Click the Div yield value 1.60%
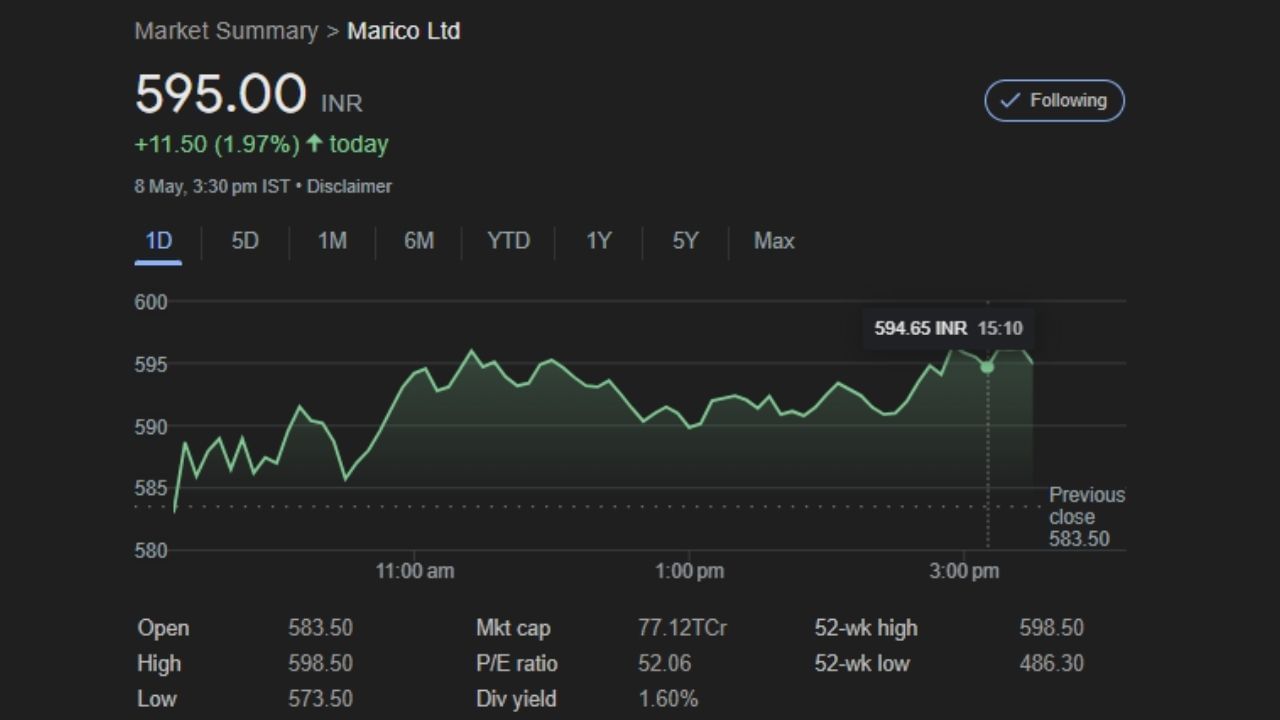This screenshot has width=1280, height=720. (668, 699)
